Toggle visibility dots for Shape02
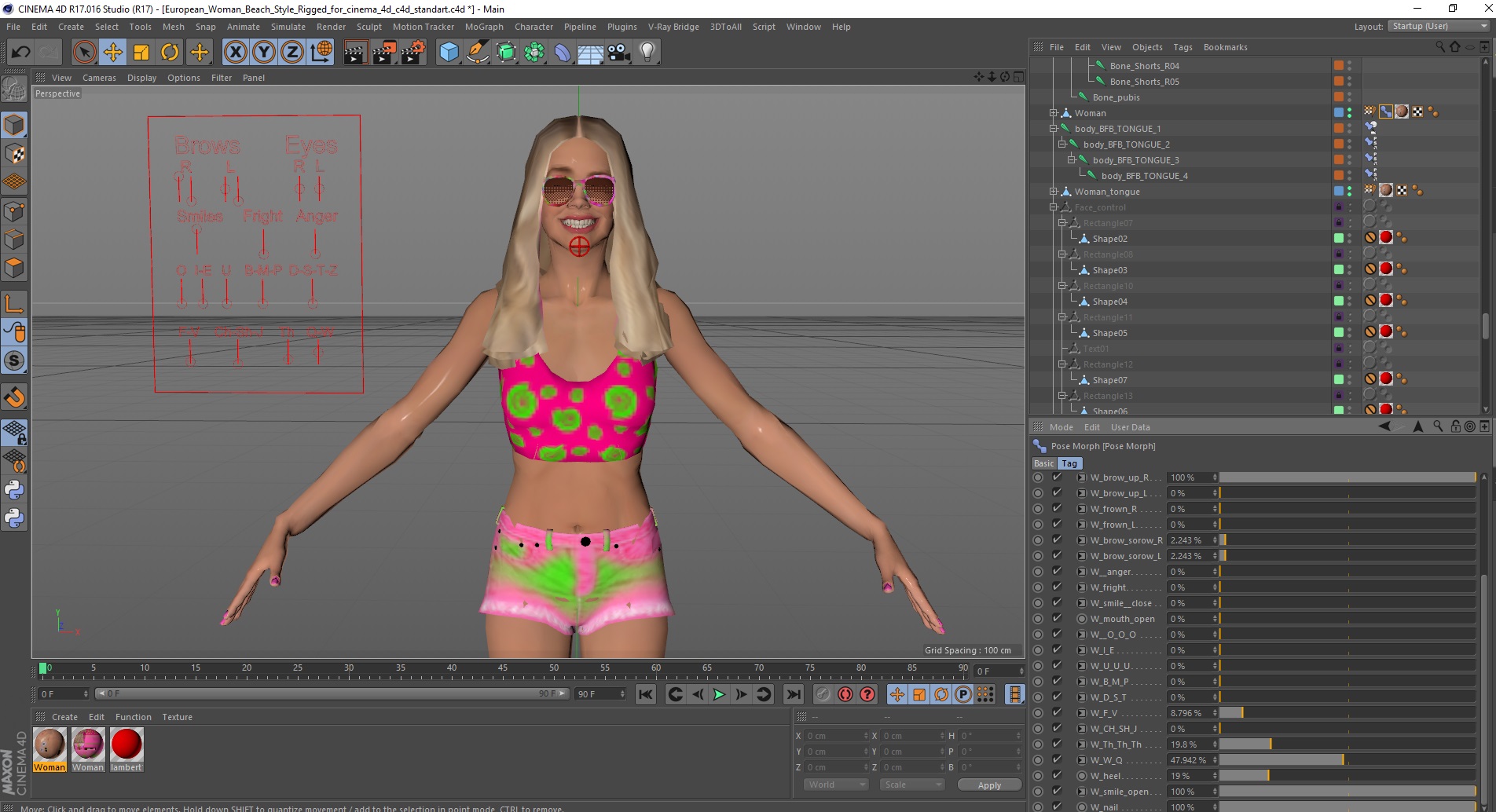The width and height of the screenshot is (1496, 812). click(x=1349, y=239)
